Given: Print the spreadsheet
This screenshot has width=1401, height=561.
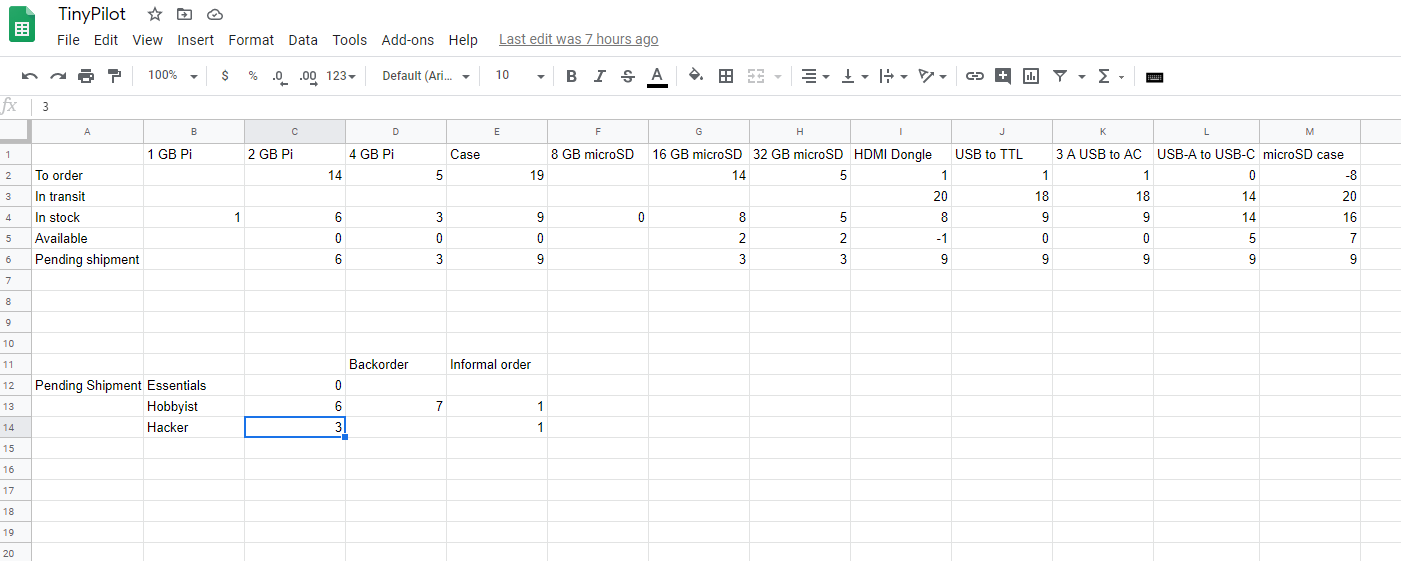Looking at the screenshot, I should click(x=86, y=76).
